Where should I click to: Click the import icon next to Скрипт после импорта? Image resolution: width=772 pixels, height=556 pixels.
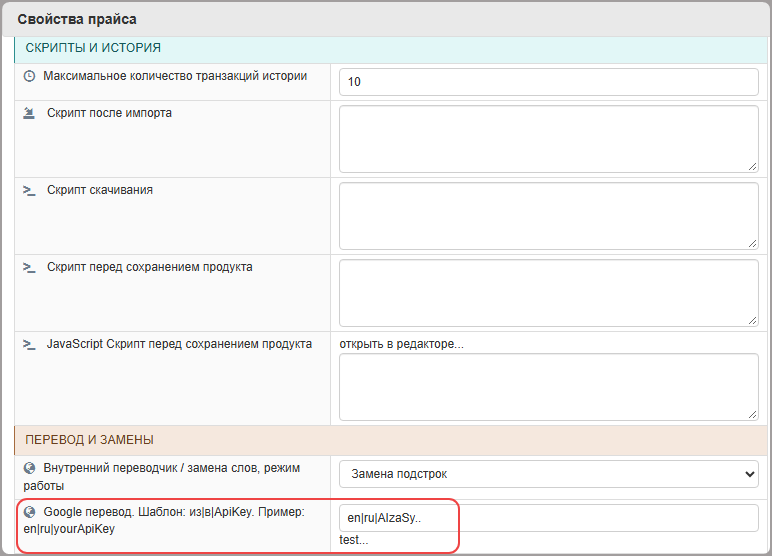30,113
